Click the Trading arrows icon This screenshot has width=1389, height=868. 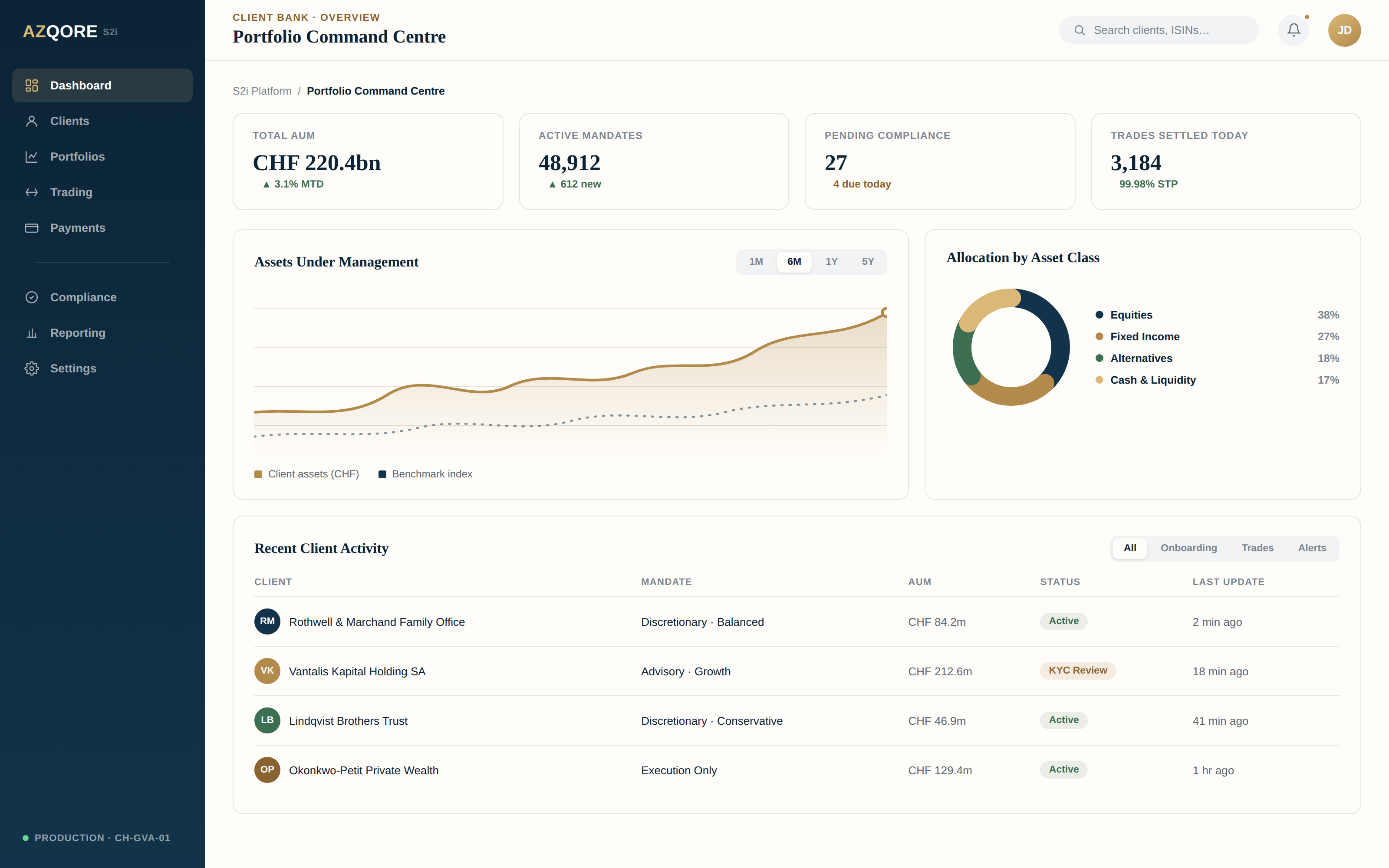point(32,192)
